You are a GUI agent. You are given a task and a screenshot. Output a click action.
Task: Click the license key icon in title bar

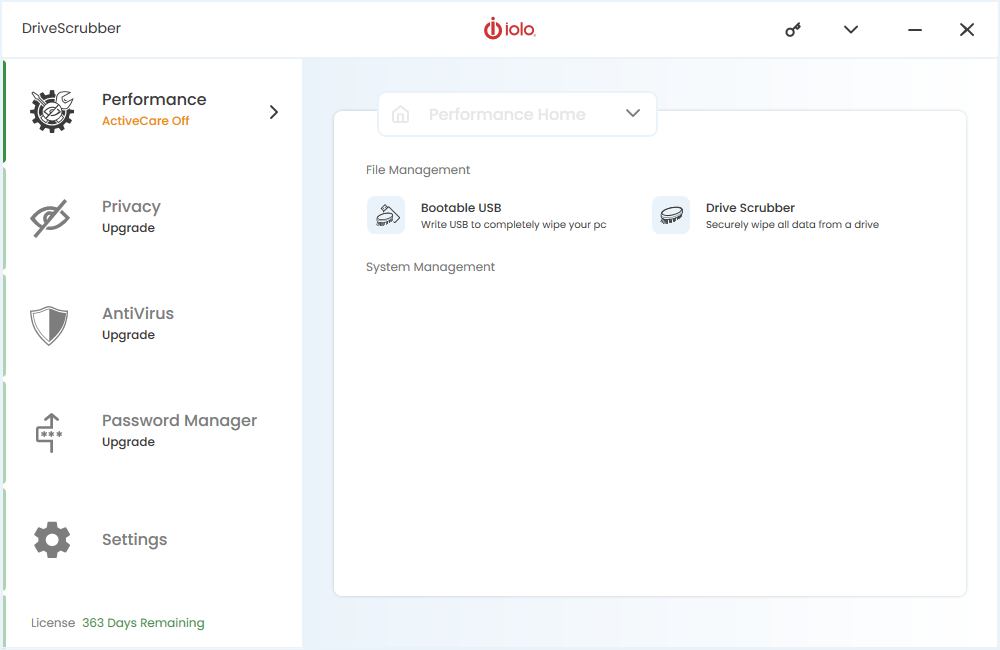tap(793, 29)
